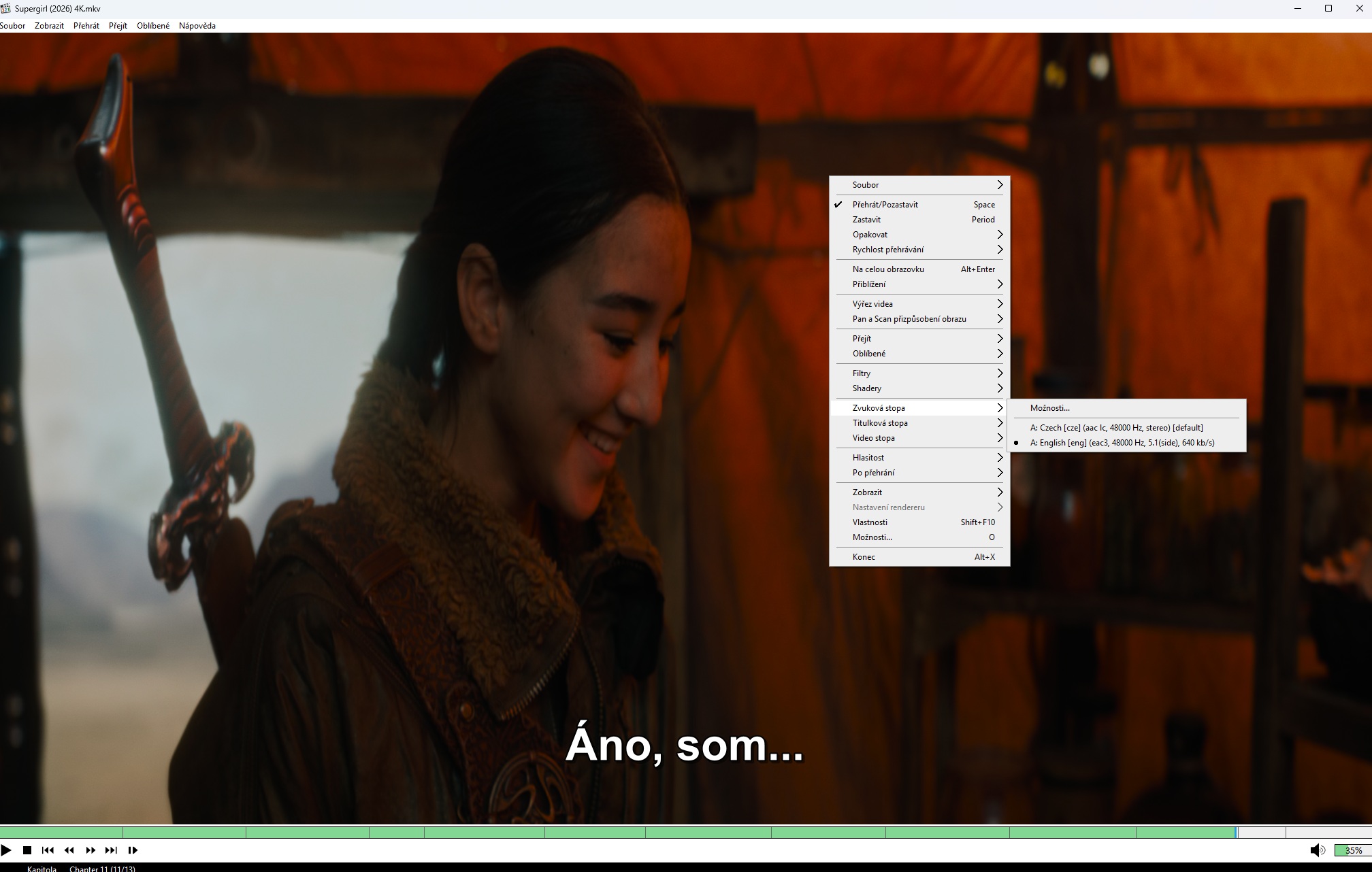Choose Konec to exit the player
The height and width of the screenshot is (872, 1372).
coord(919,557)
